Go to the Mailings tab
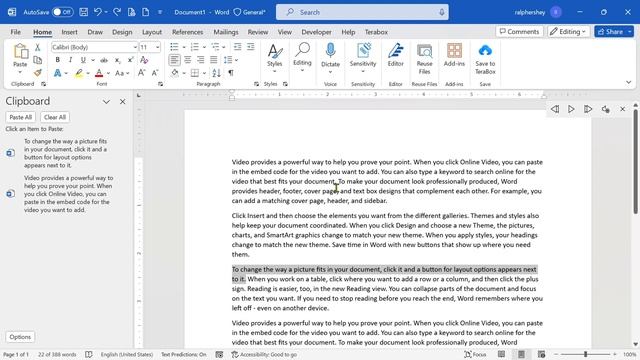The image size is (640, 360). [226, 32]
